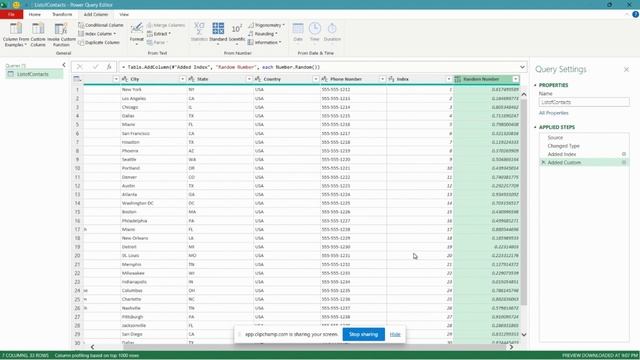
Task: Delete the Added Custom step via X
Action: point(543,162)
